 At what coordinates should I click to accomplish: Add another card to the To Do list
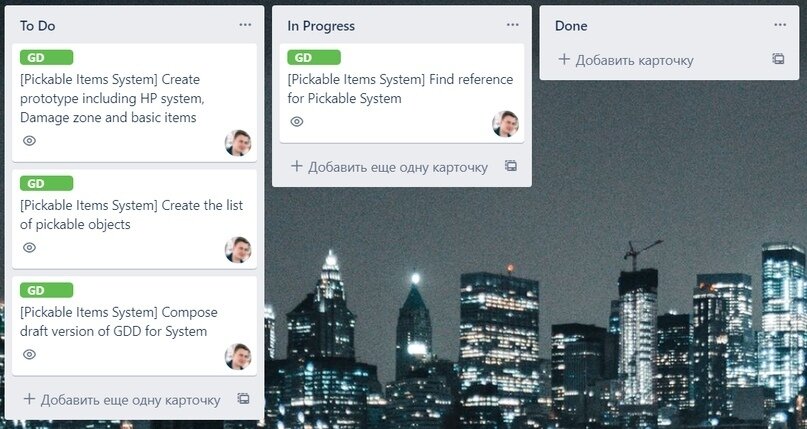tap(122, 400)
